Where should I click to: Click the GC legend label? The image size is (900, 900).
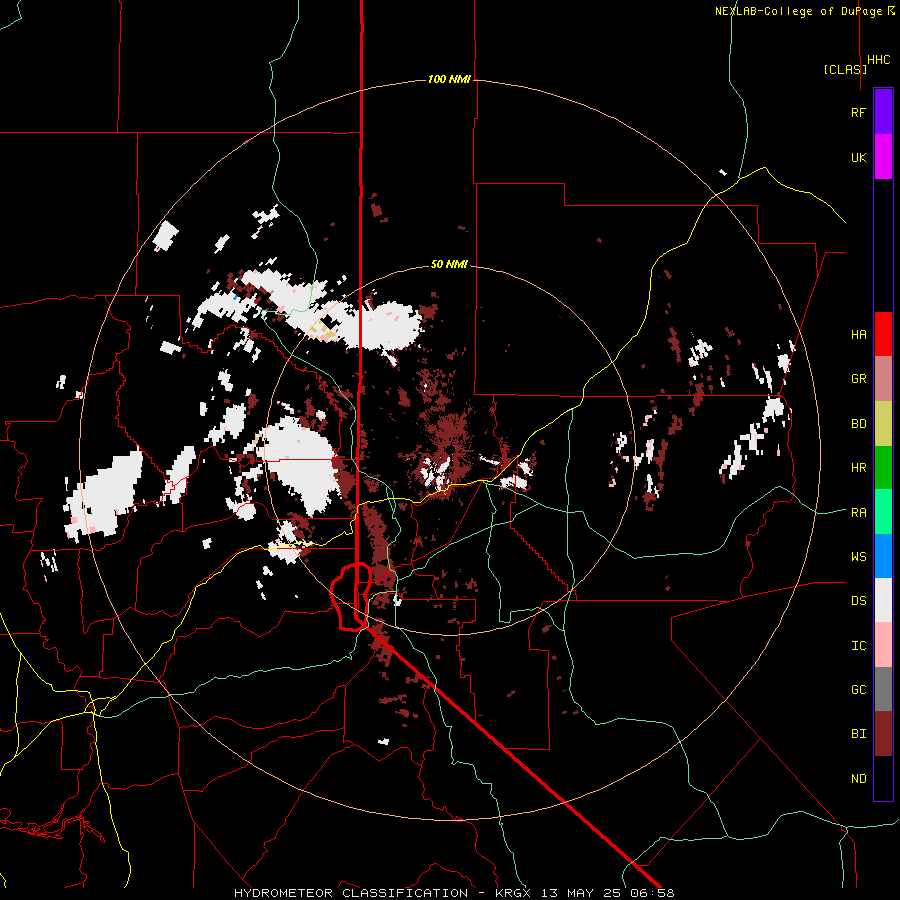858,689
